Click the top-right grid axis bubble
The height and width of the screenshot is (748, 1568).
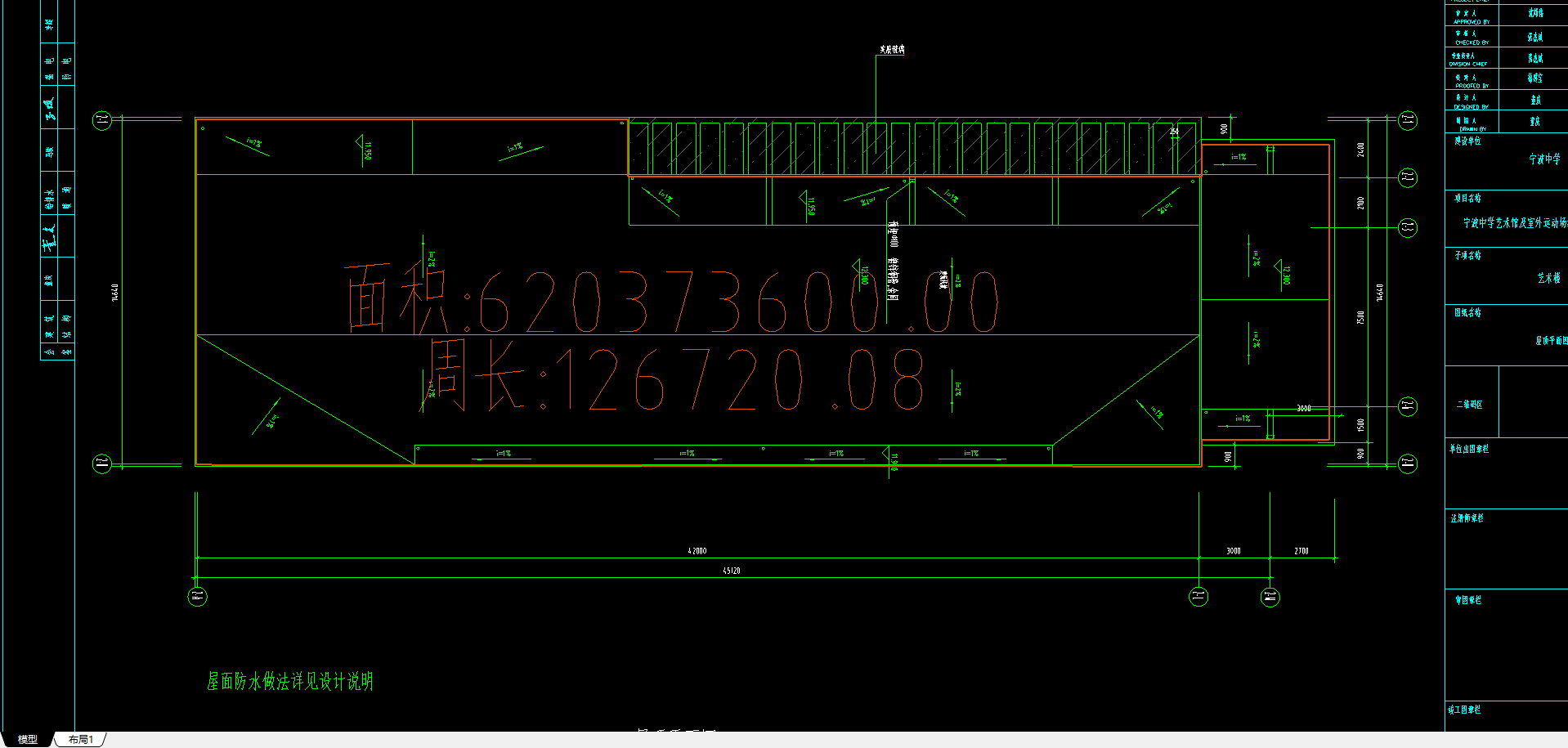(1407, 121)
